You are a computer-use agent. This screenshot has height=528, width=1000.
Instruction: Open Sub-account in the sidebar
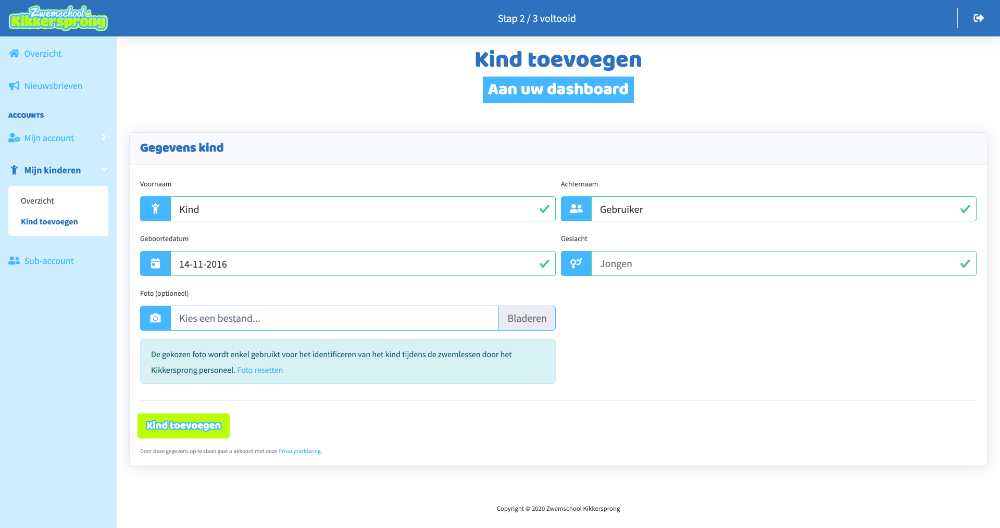[x=49, y=261]
